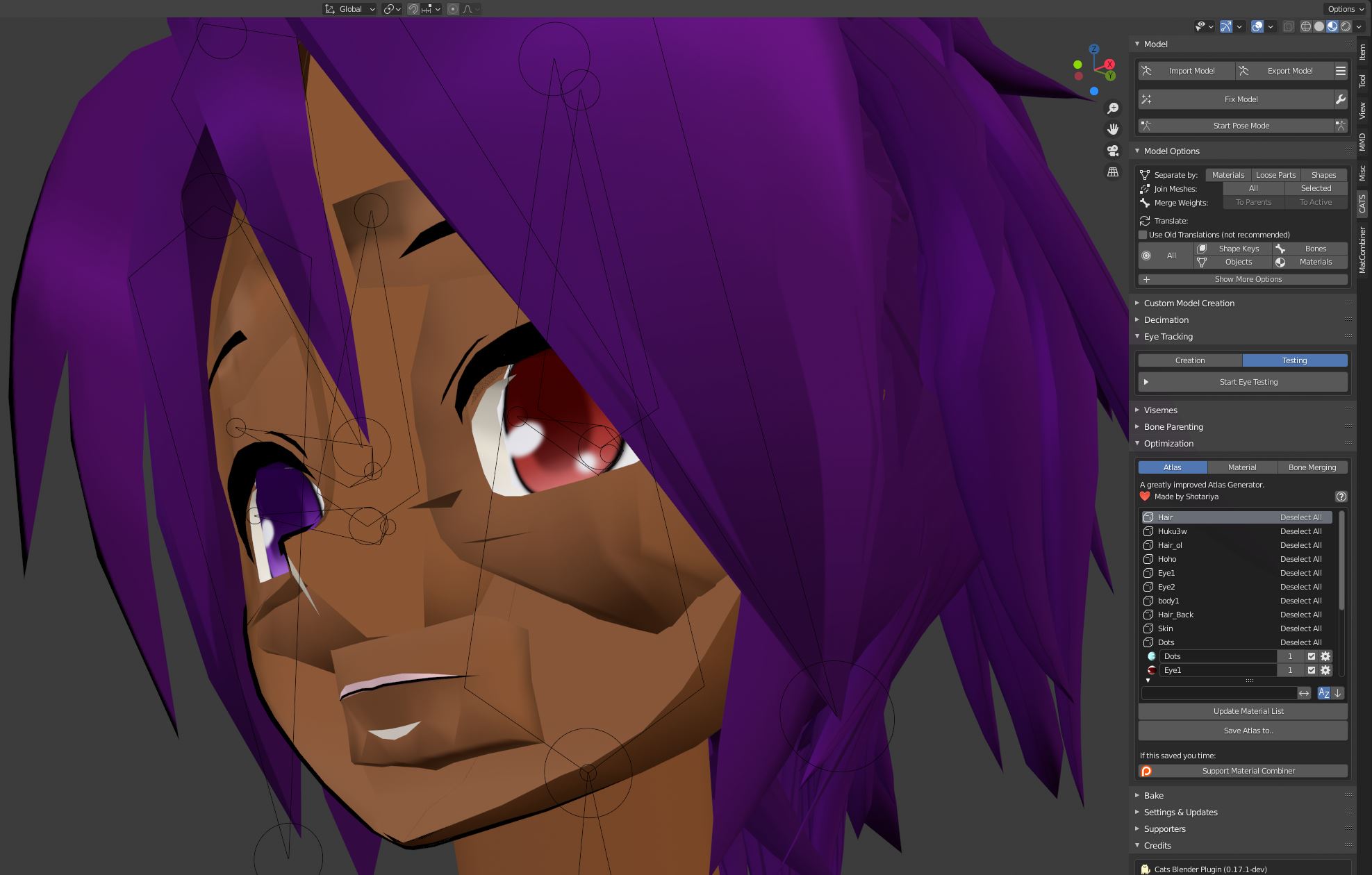The image size is (1372, 875).
Task: Toggle the Eye1 material checkbox
Action: pos(1312,670)
